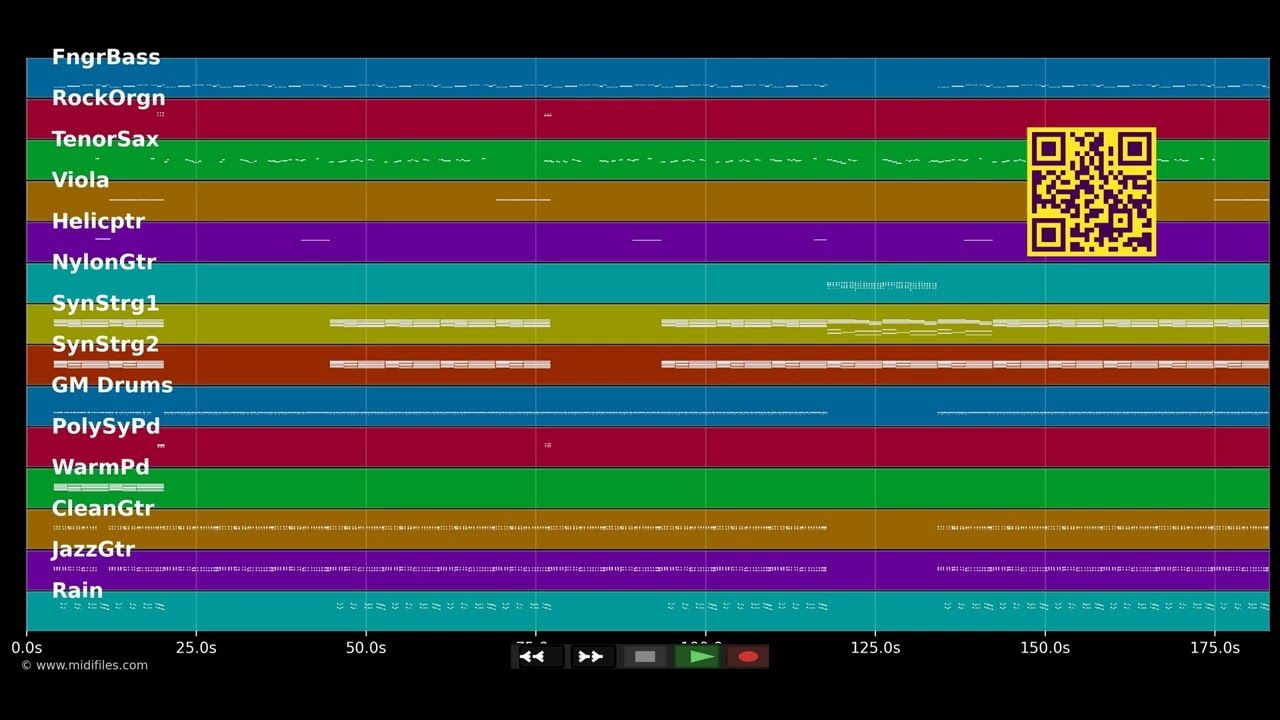1280x720 pixels.
Task: Select the RockOrgn track label
Action: [109, 98]
